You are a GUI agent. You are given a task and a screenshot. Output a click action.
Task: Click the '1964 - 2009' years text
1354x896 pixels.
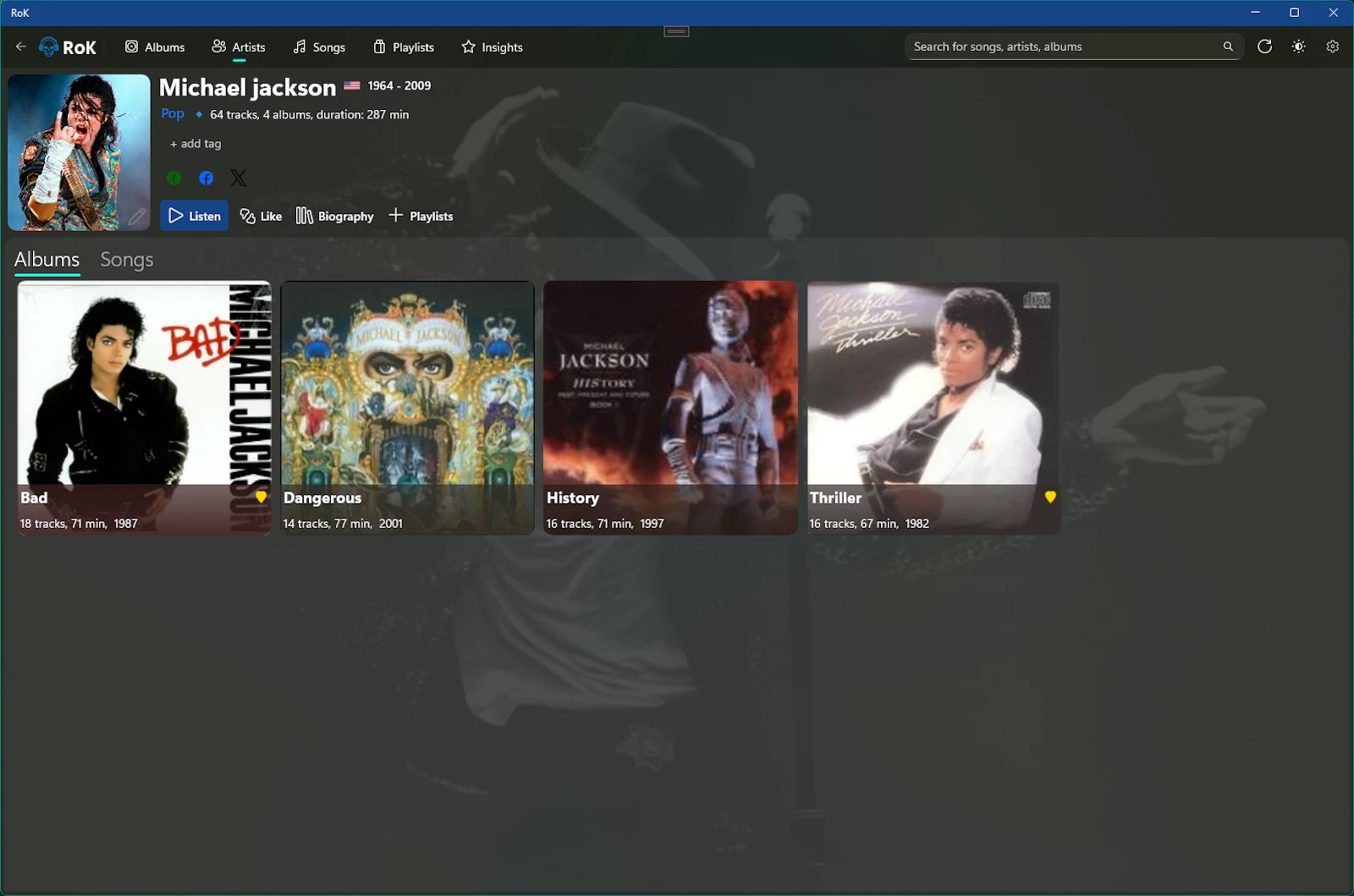coord(399,85)
